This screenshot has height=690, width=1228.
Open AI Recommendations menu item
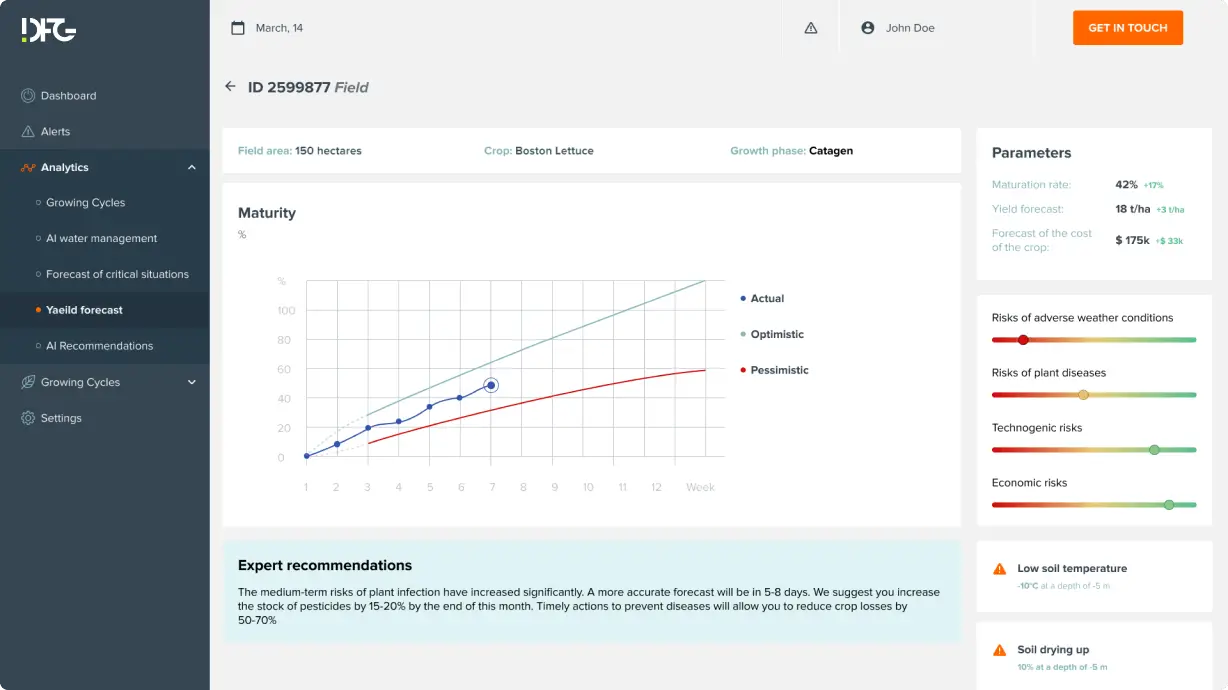coord(99,346)
